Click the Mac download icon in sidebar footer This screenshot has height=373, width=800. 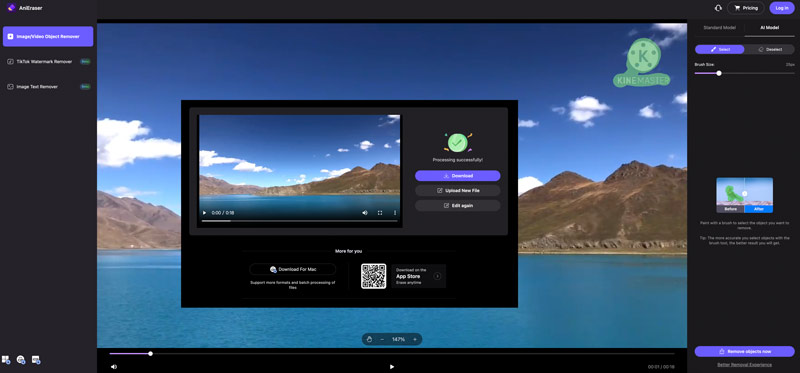click(x=21, y=360)
